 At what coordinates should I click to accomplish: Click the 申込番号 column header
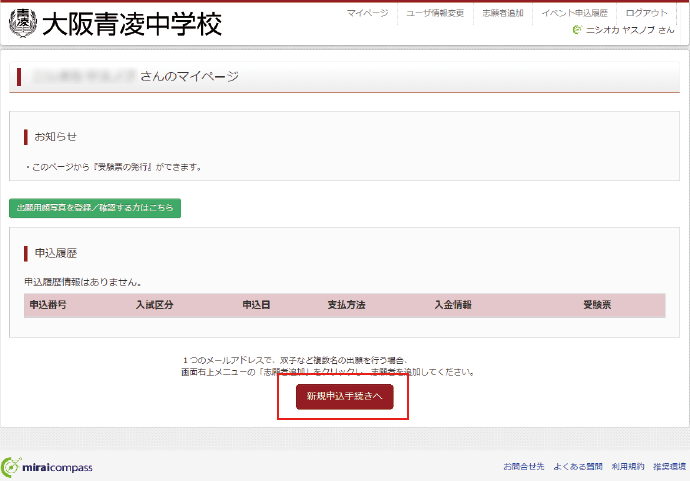click(48, 305)
